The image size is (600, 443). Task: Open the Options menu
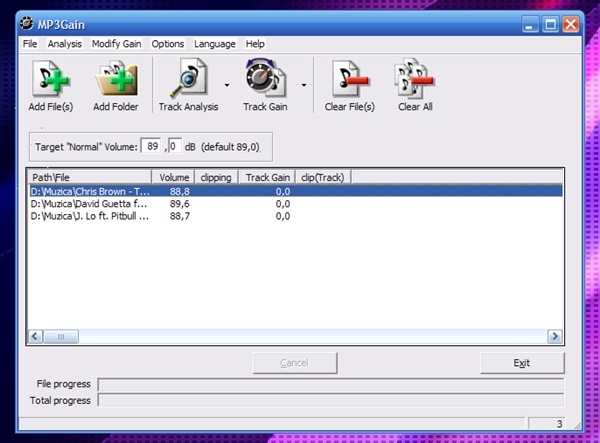click(168, 44)
